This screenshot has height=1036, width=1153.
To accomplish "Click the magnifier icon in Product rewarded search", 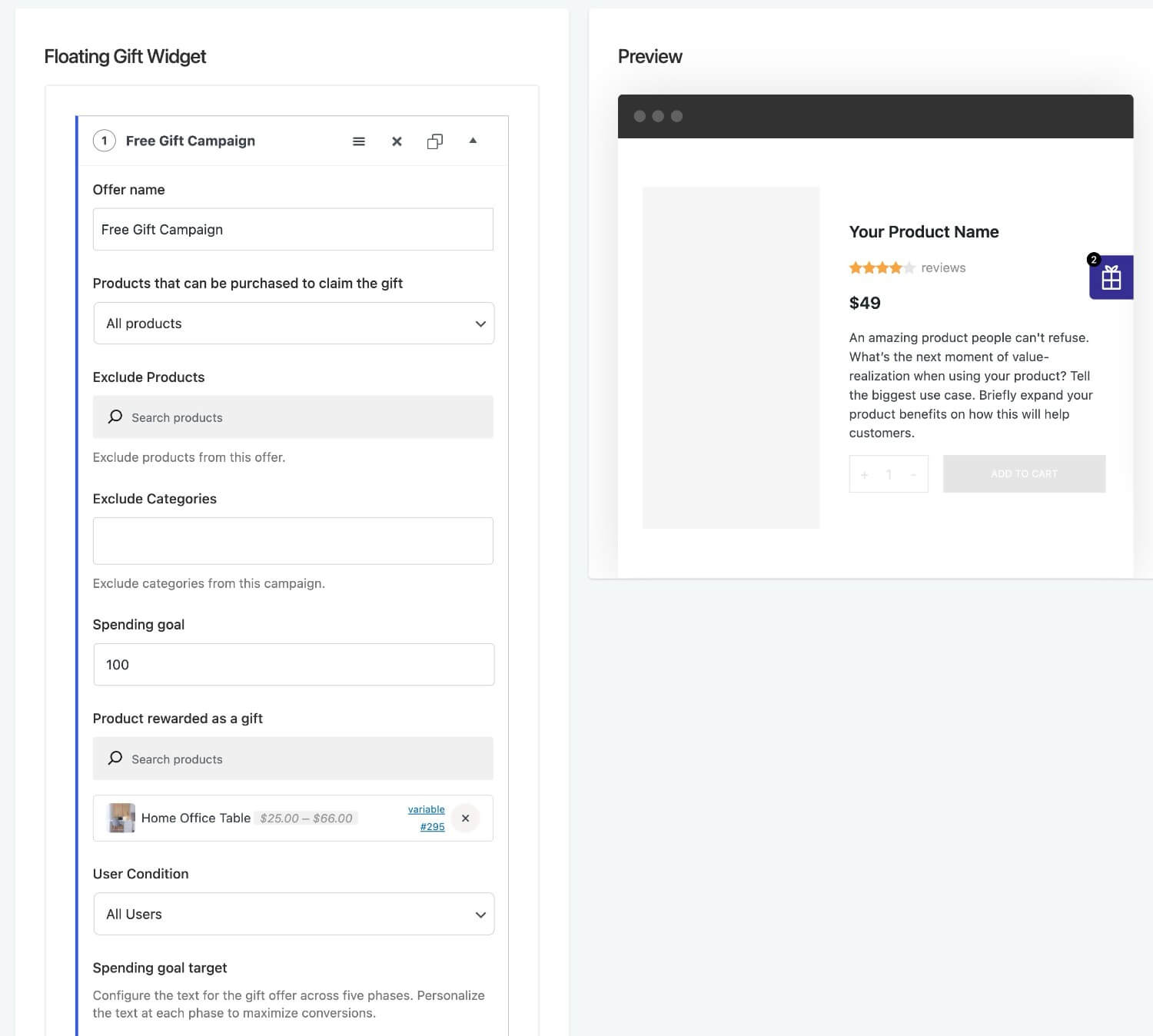I will tap(115, 759).
